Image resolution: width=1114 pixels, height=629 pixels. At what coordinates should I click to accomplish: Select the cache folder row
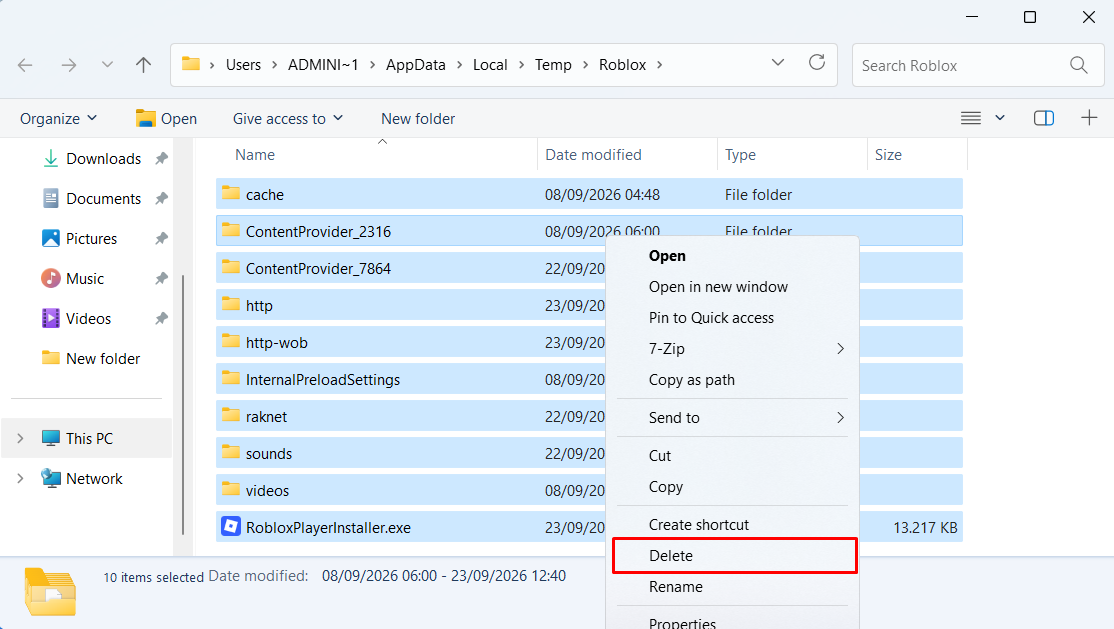589,194
